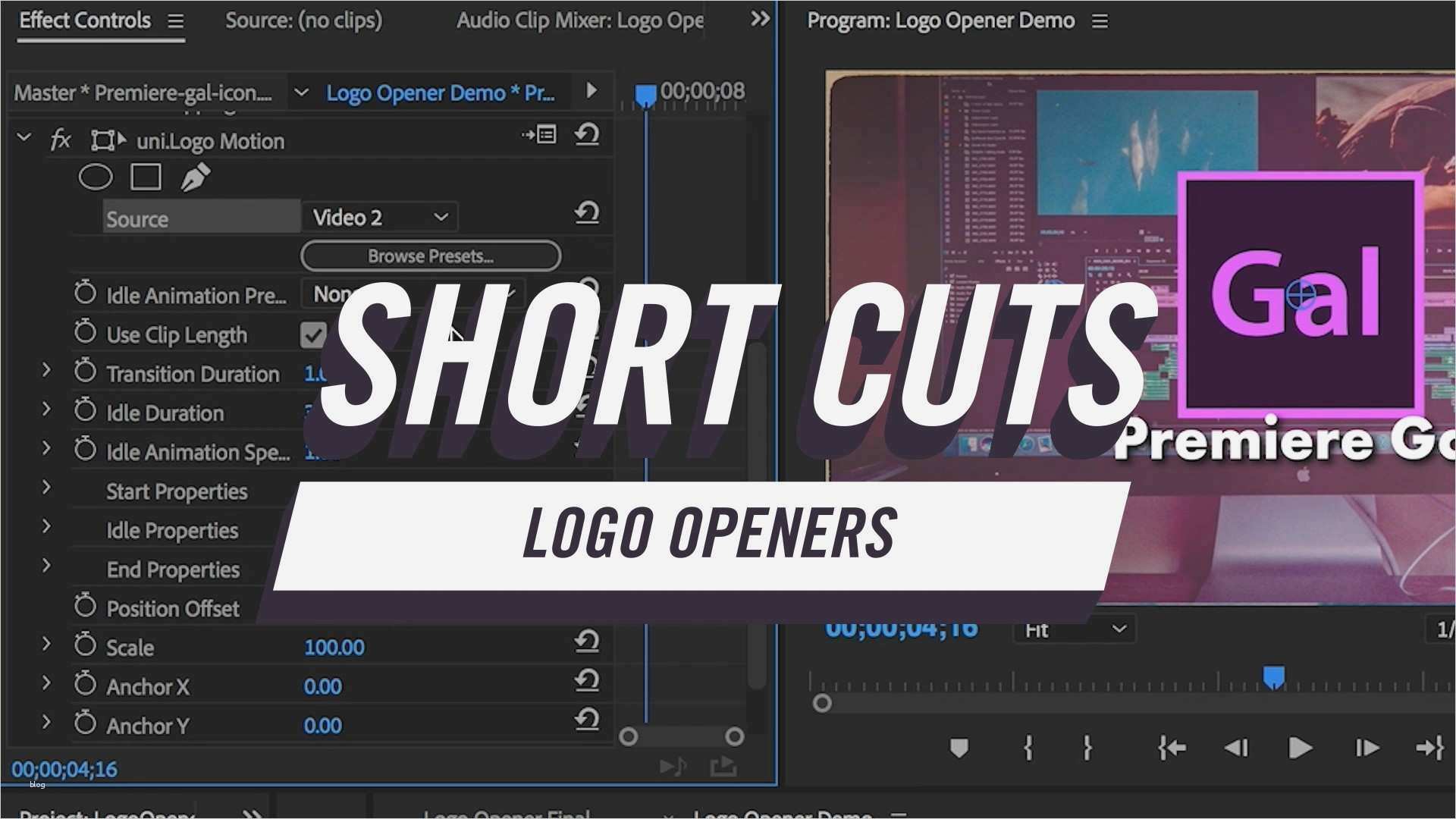Add a marker in Program monitor

[959, 748]
